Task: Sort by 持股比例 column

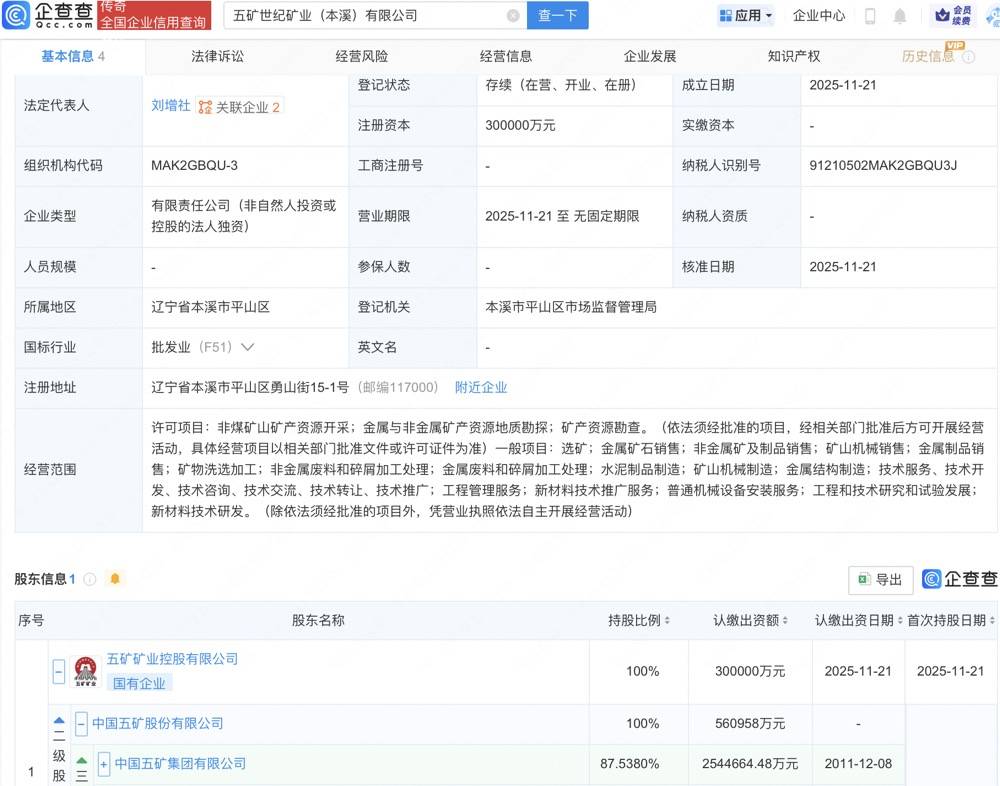Action: pos(666,621)
